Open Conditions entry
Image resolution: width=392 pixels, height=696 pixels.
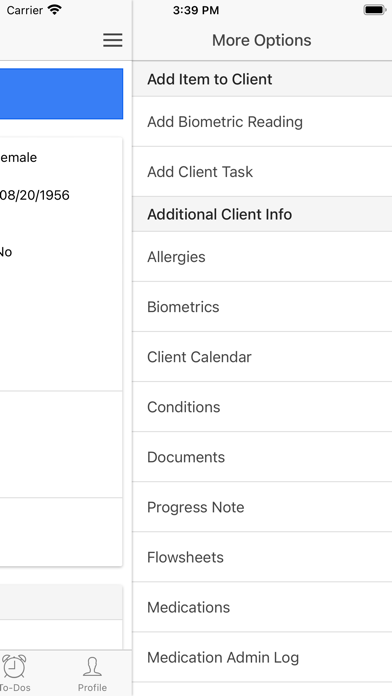[262, 407]
